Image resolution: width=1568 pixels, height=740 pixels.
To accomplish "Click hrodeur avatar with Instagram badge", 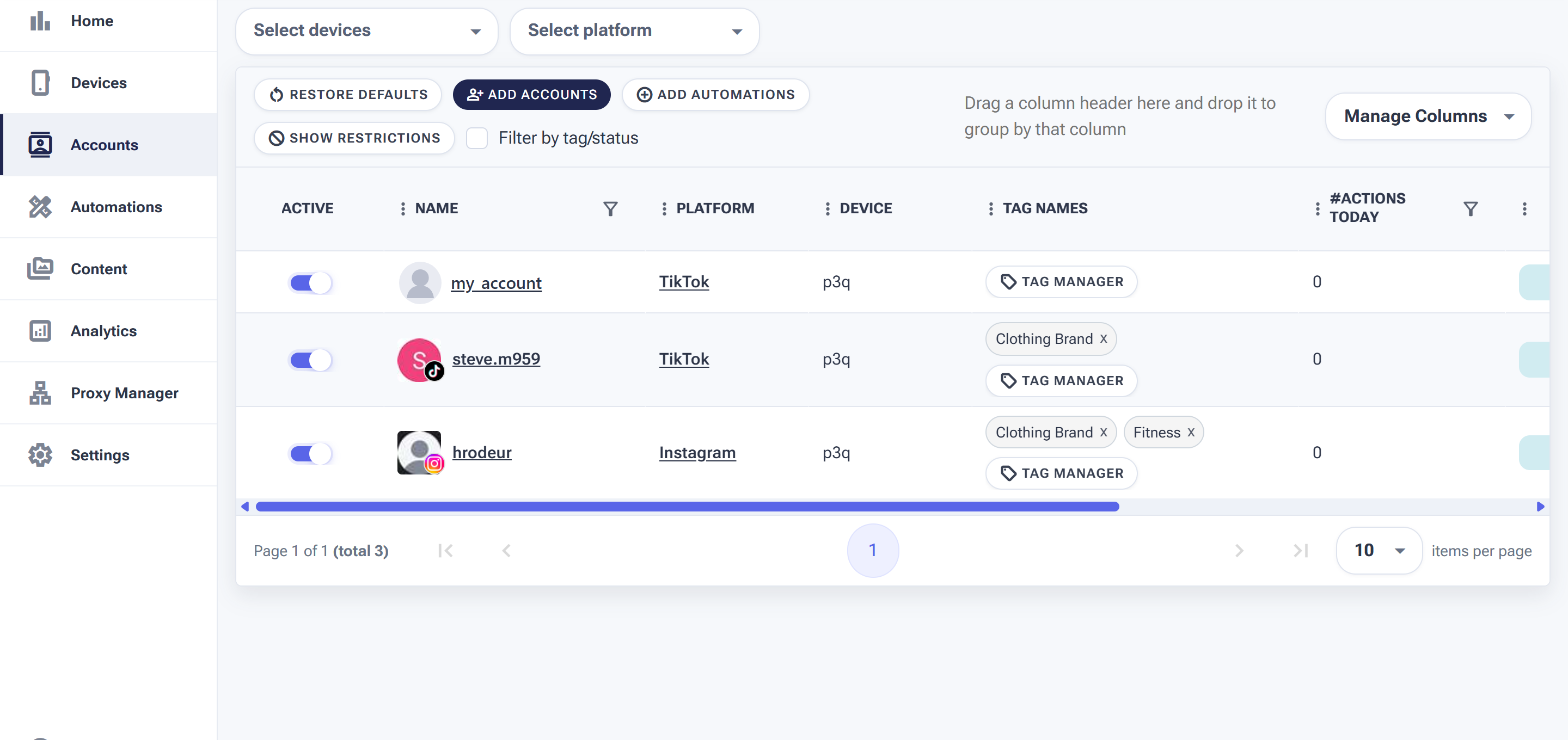I will tap(419, 453).
